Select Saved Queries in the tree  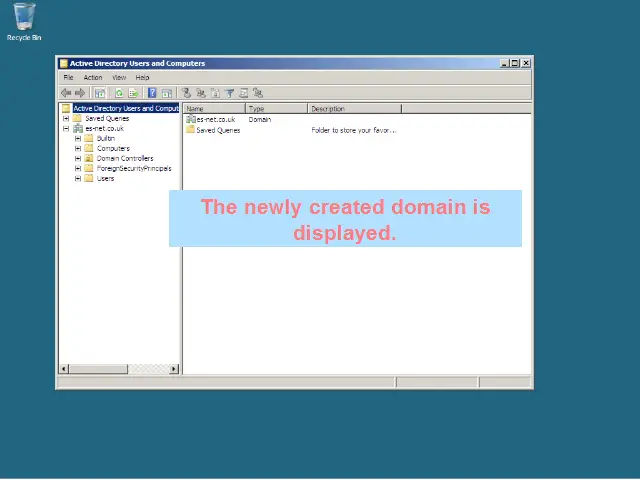coord(107,118)
